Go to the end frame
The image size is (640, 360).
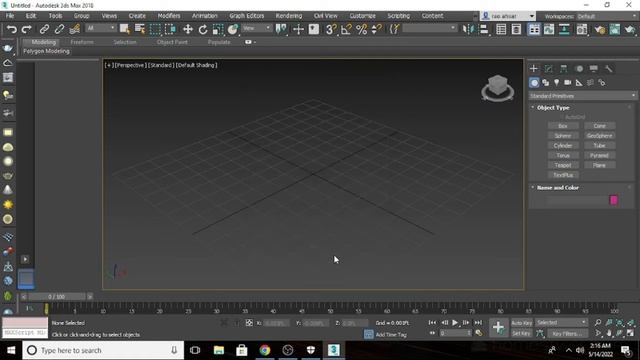pyautogui.click(x=478, y=322)
